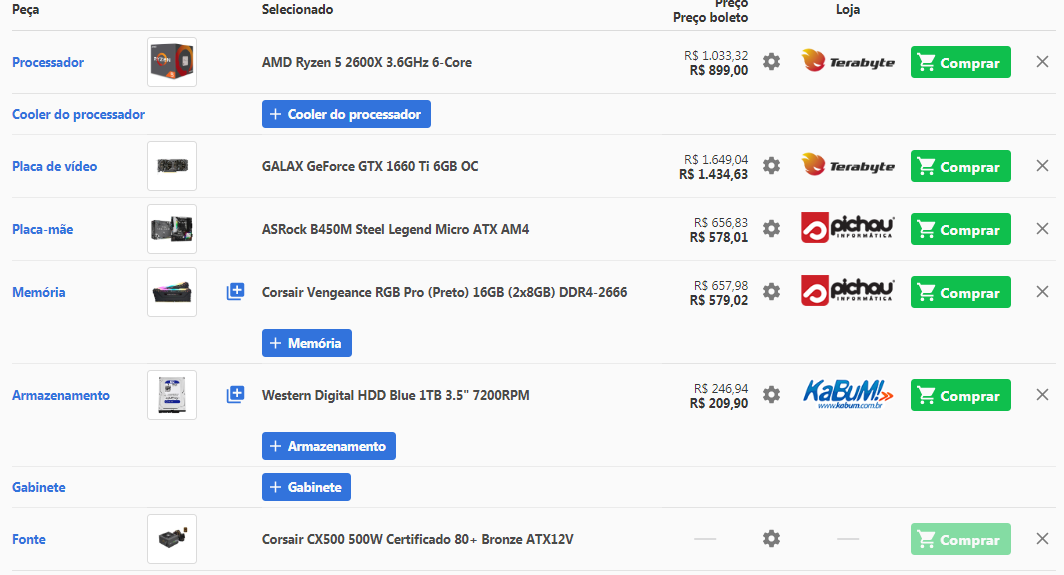This screenshot has height=575, width=1064.
Task: Open Corsair Vengeance memory thumbnail image
Action: (172, 292)
